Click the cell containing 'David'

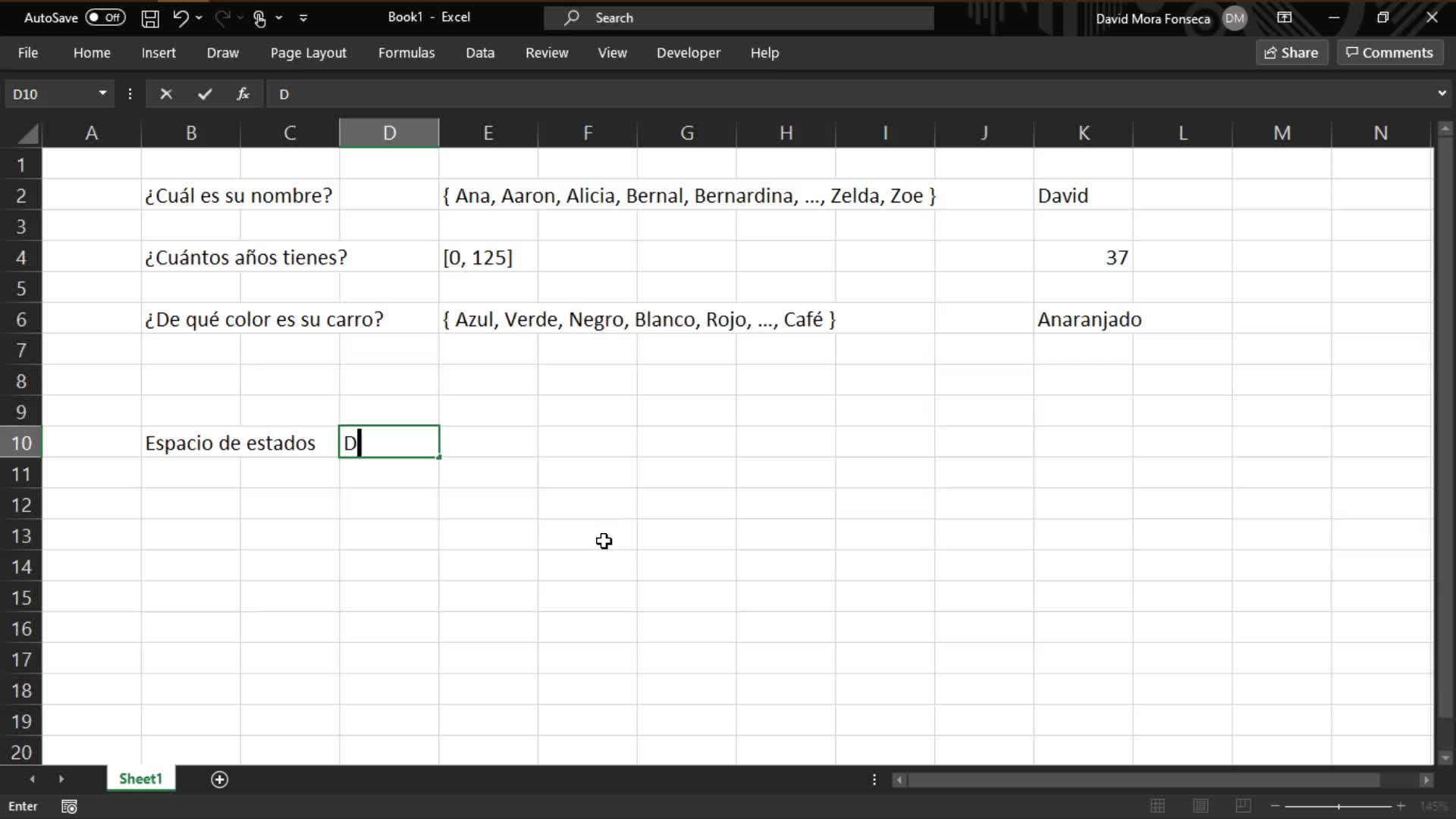pos(1084,196)
